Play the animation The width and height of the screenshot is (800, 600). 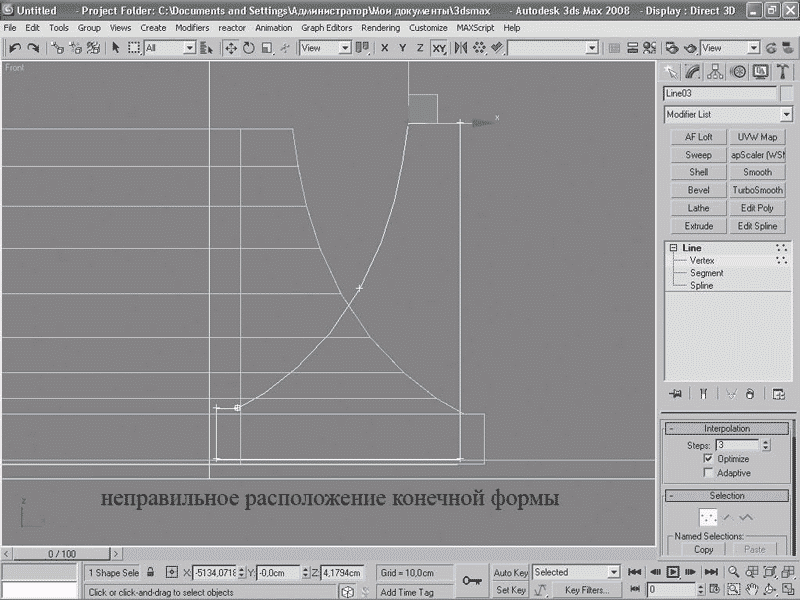pyautogui.click(x=673, y=572)
